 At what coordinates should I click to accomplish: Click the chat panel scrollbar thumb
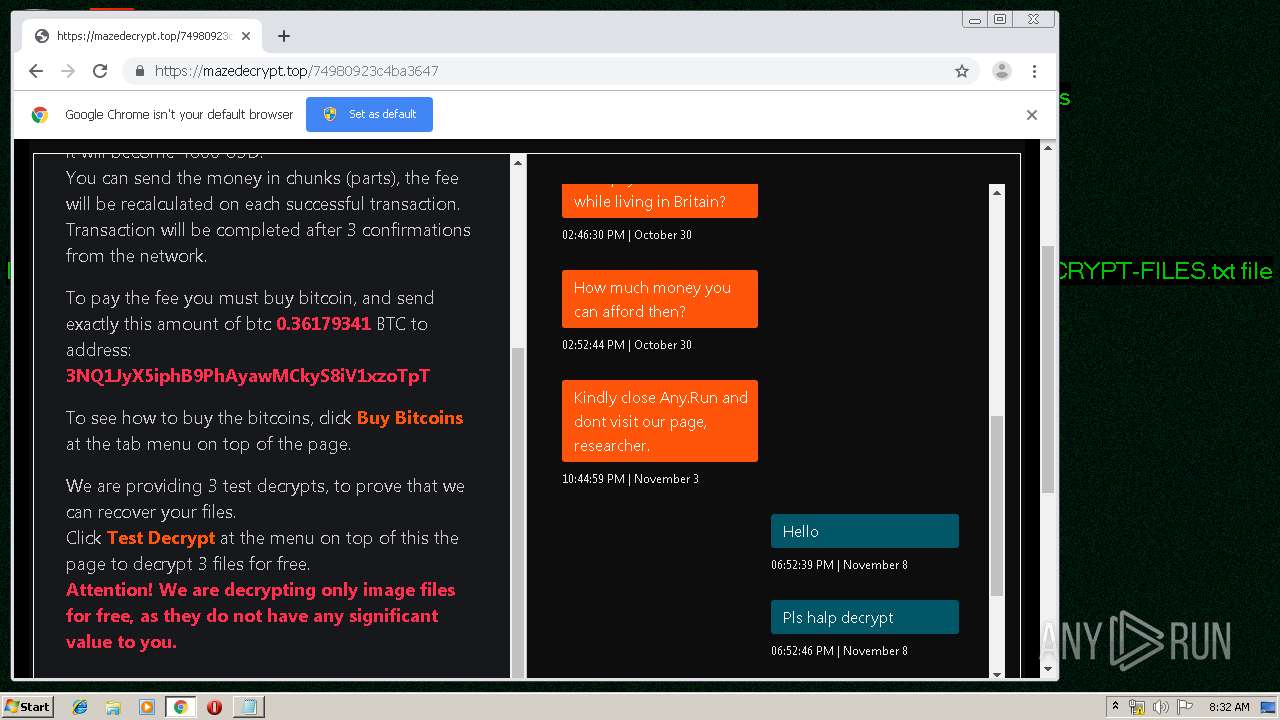click(x=997, y=506)
